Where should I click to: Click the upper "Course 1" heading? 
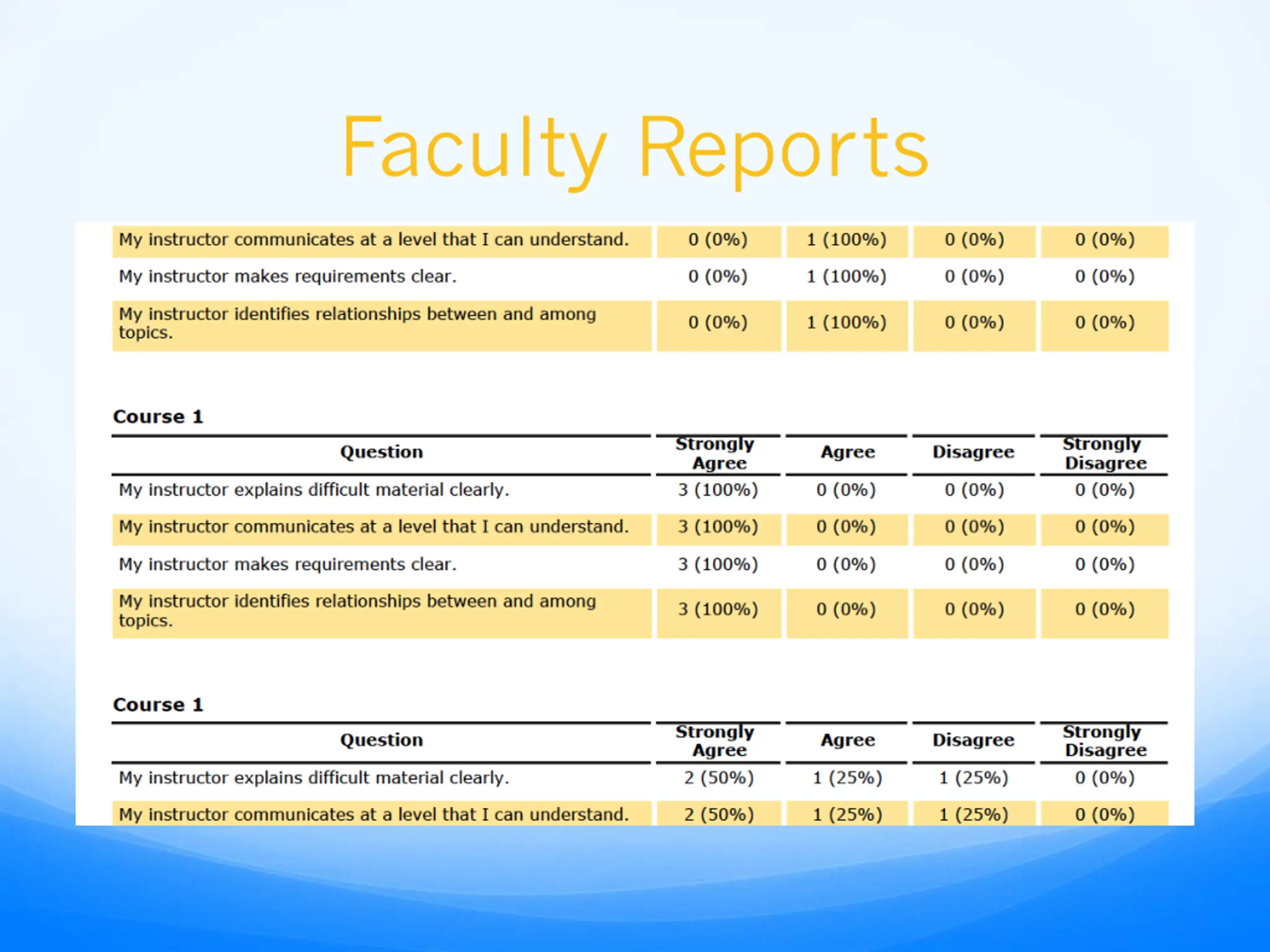pos(158,416)
